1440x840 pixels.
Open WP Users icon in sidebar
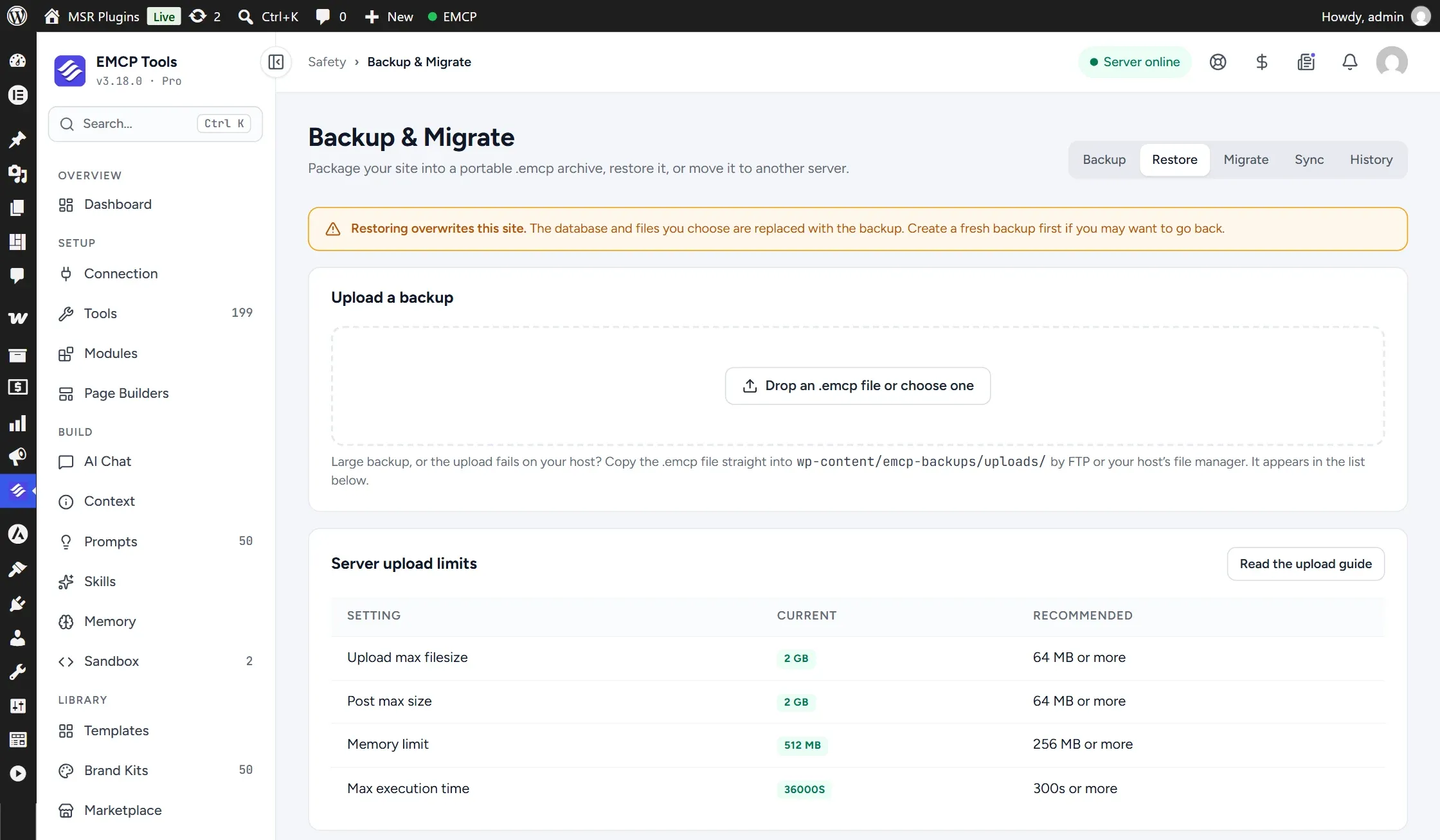pos(17,638)
